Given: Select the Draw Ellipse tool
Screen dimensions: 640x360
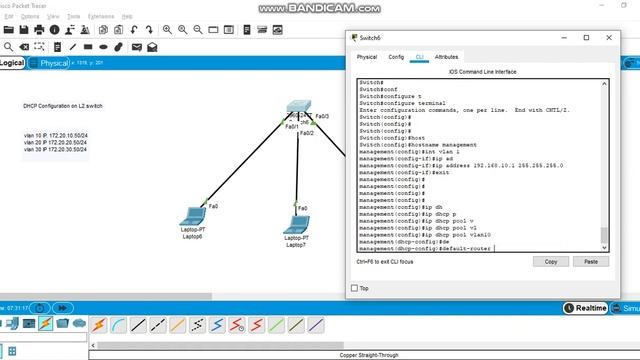Looking at the screenshot, I should point(103,47).
